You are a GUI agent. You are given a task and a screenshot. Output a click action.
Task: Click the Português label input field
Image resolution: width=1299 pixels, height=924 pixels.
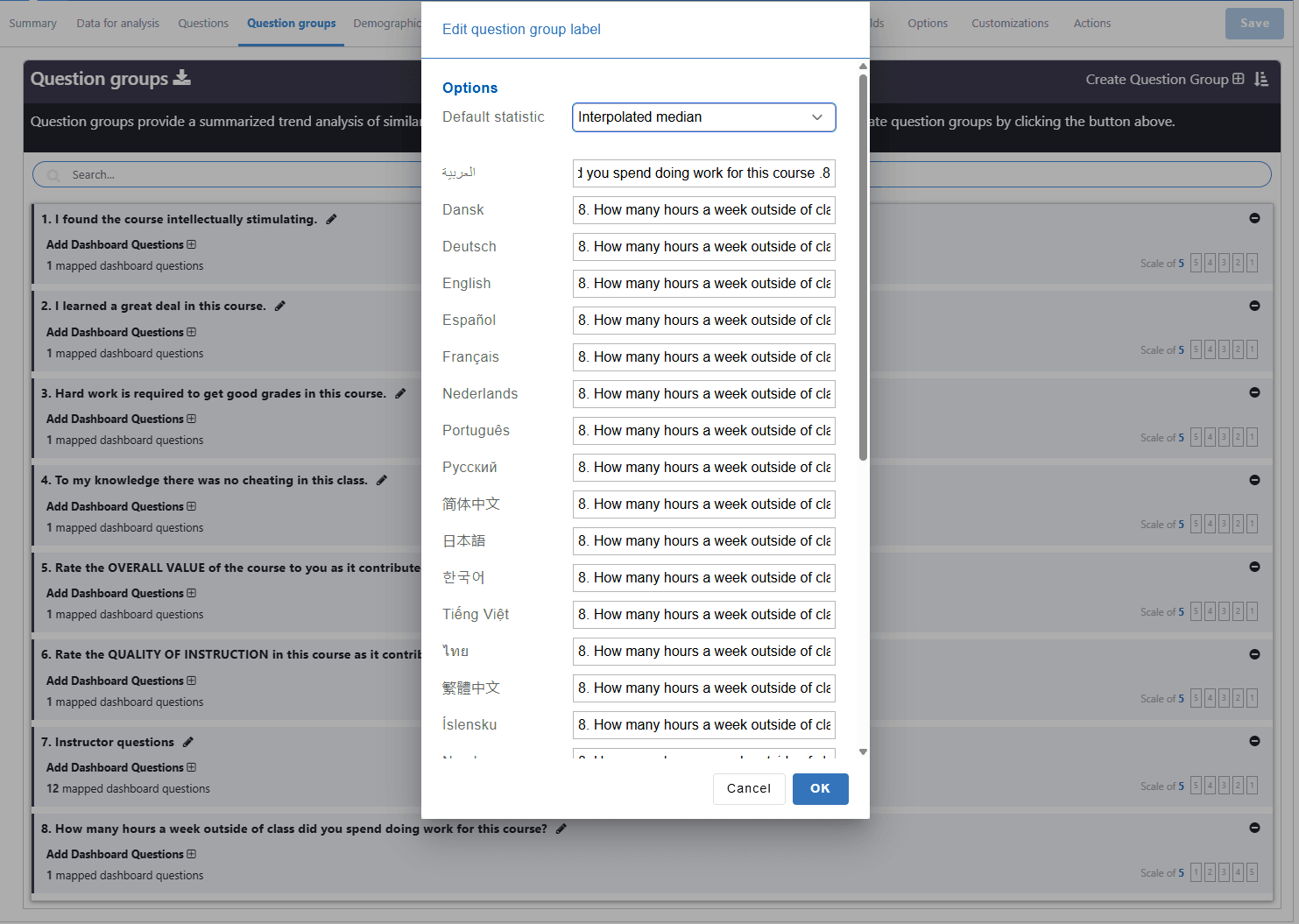point(703,431)
